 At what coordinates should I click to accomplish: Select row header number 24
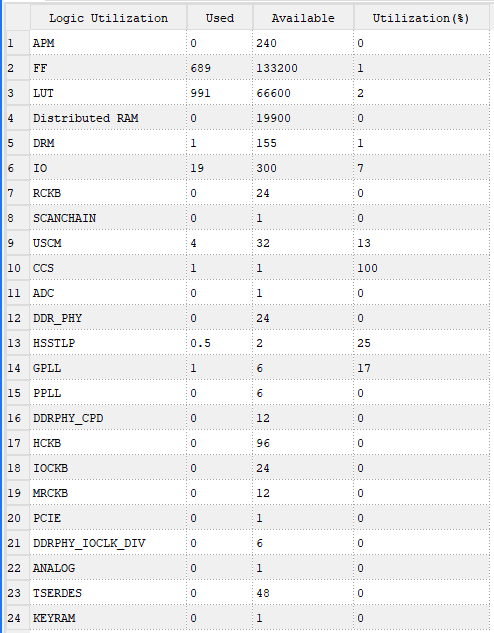pyautogui.click(x=18, y=618)
